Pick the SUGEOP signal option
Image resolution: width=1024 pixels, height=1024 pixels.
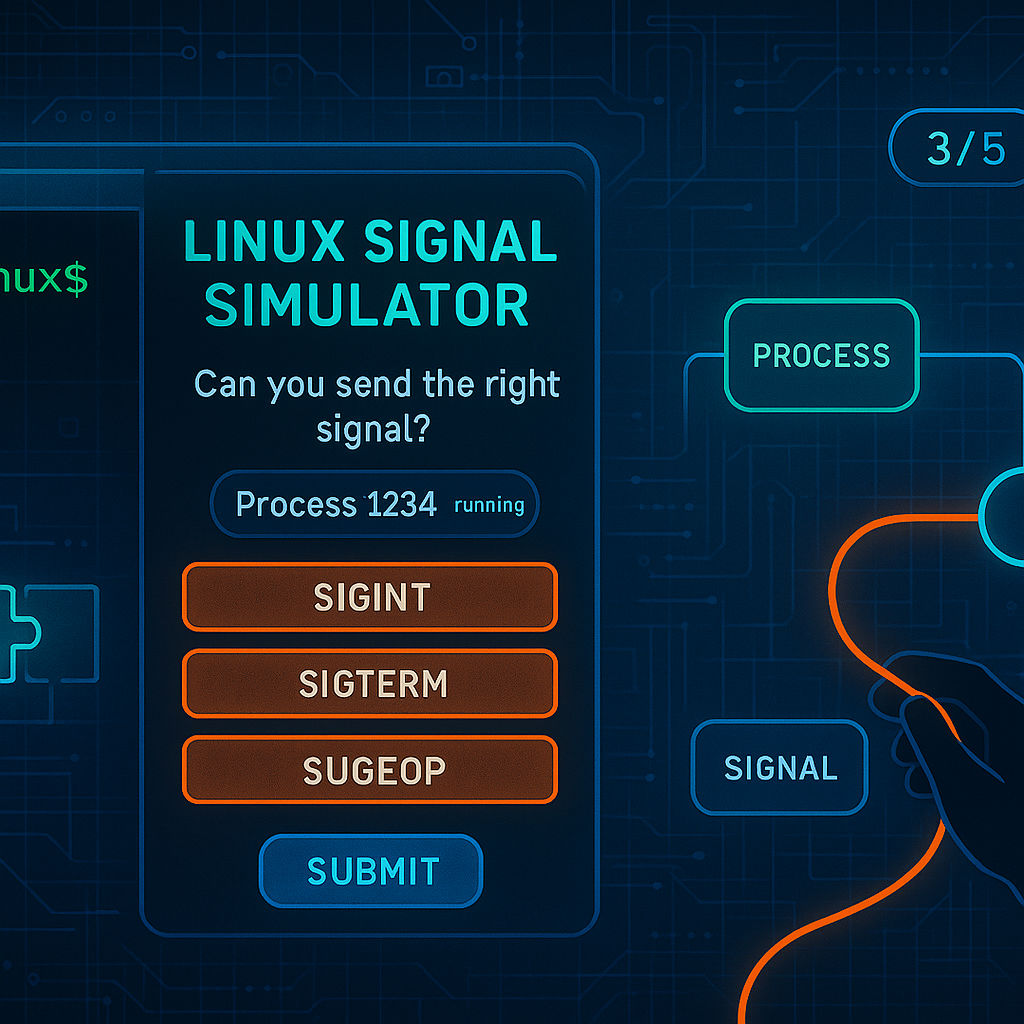click(370, 770)
